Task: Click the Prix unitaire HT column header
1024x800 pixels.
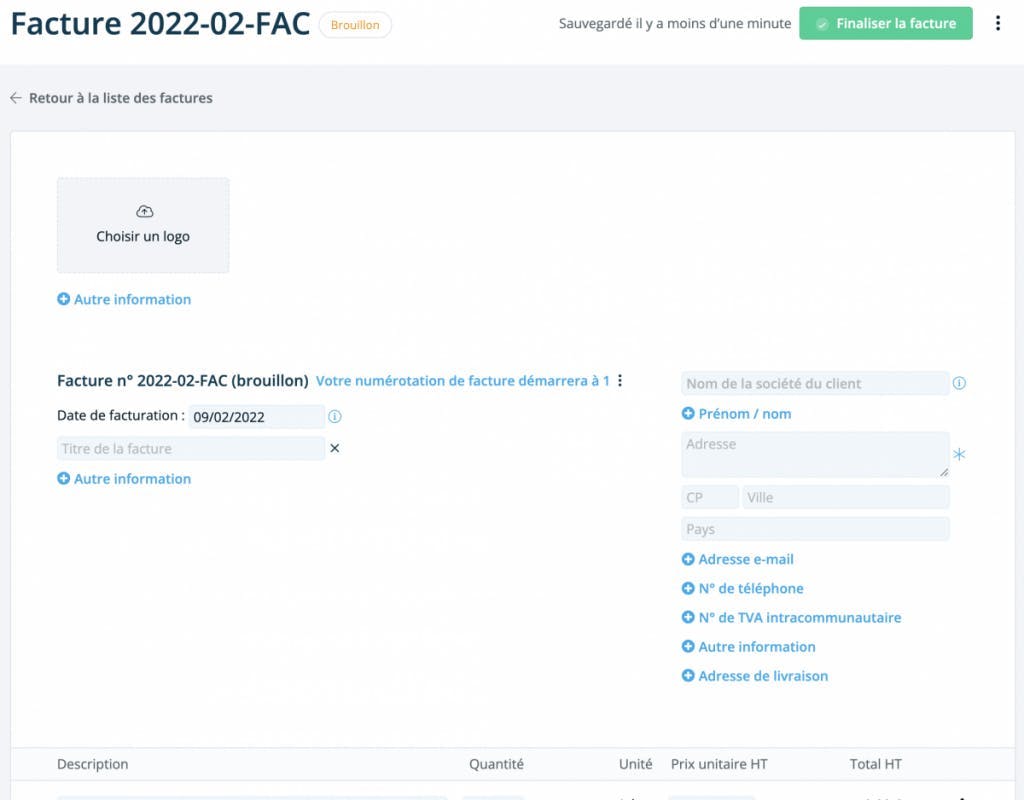Action: tap(719, 764)
